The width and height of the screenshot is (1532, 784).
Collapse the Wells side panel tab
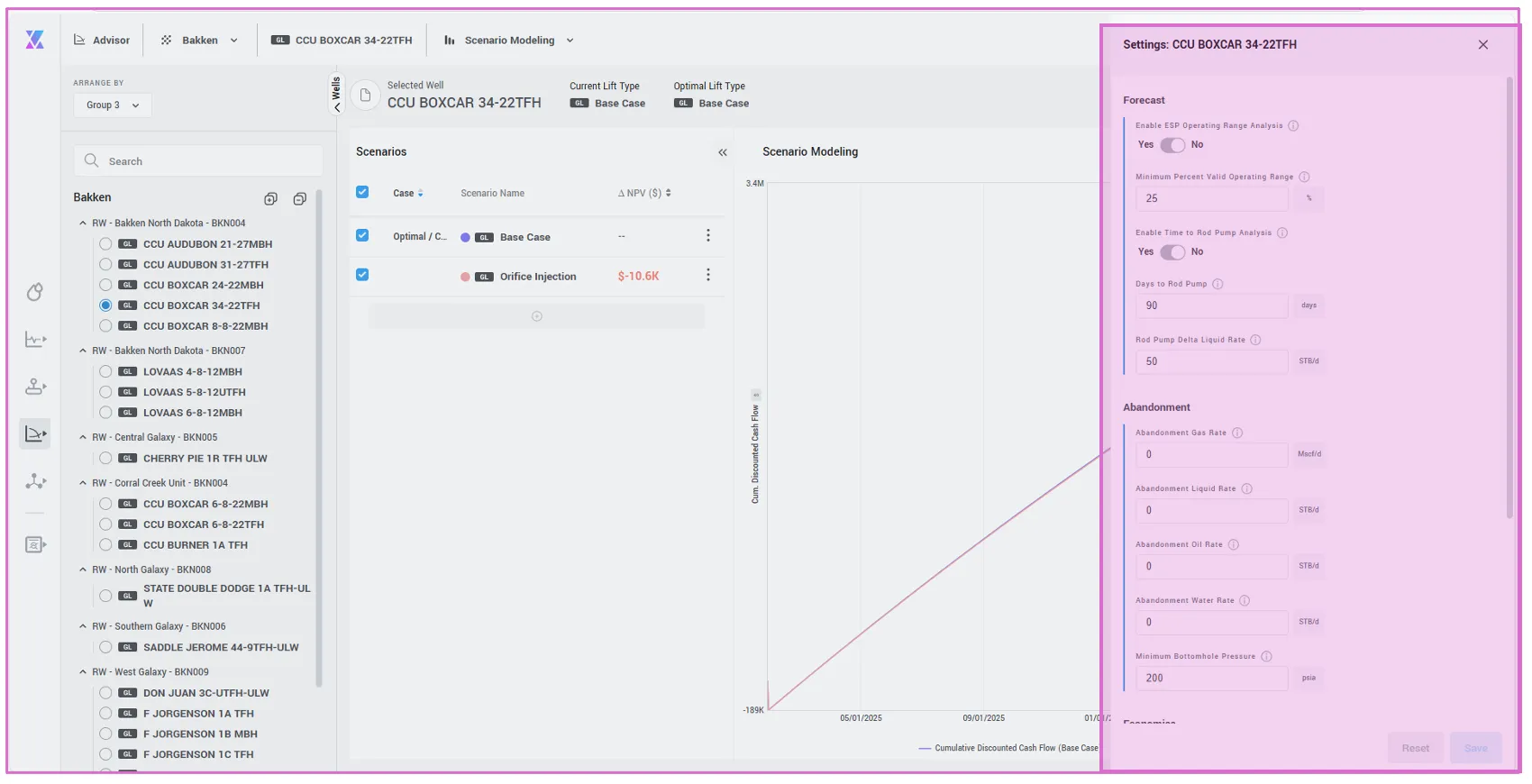[336, 95]
